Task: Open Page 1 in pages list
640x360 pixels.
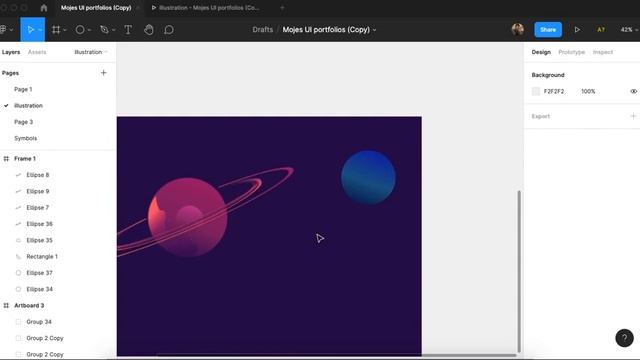Action: click(x=23, y=89)
